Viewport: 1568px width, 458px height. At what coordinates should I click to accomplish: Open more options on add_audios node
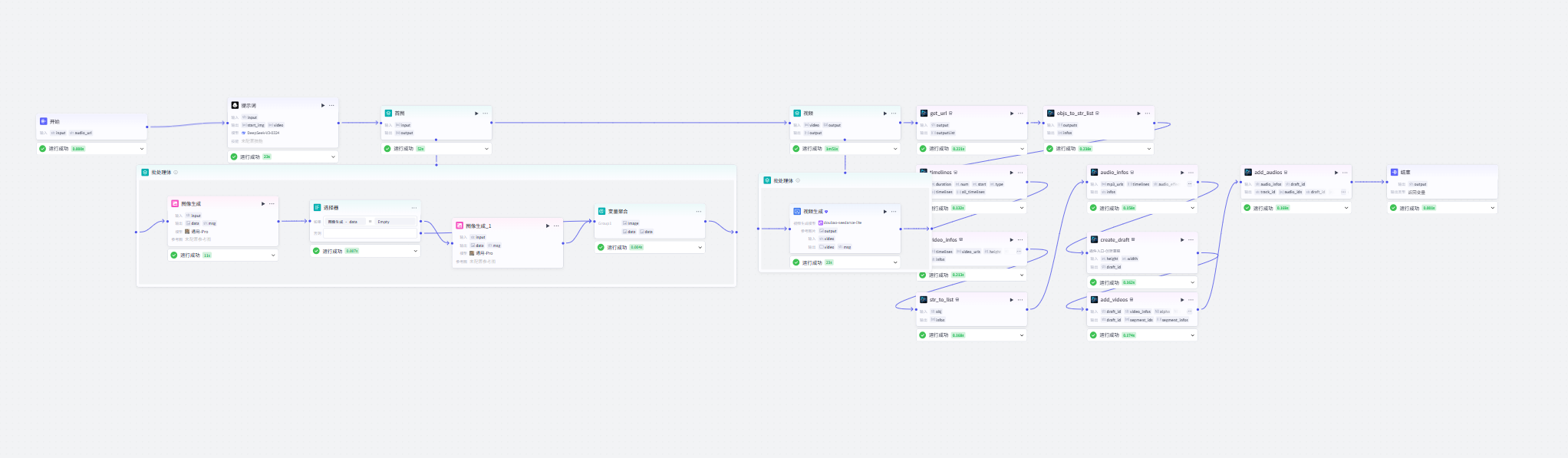click(x=1345, y=173)
